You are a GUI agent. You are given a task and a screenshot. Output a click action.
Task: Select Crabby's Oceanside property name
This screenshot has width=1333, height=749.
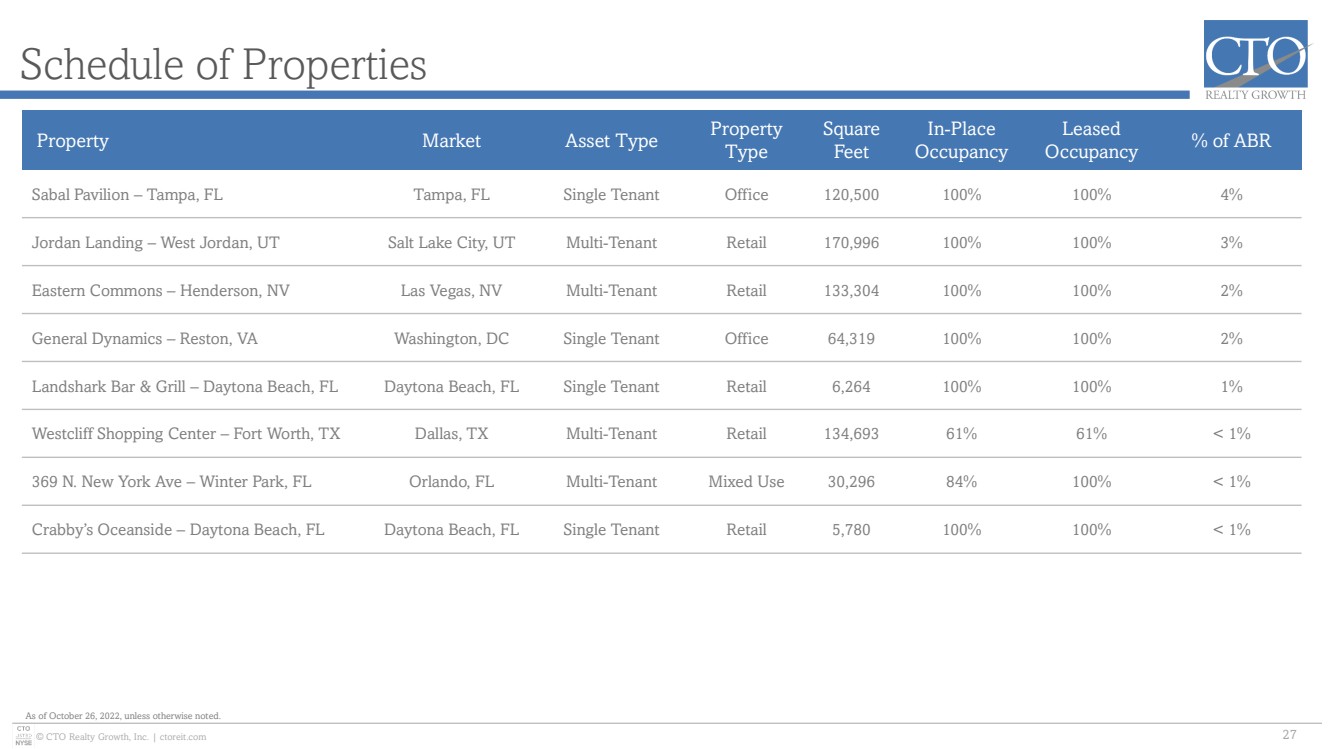point(178,530)
